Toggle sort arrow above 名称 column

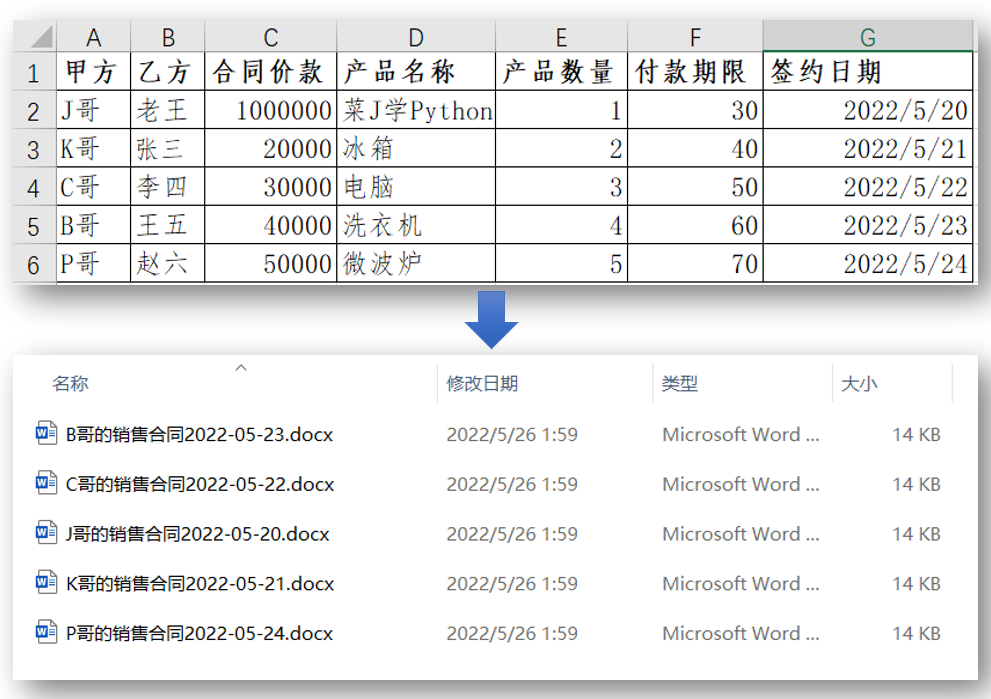[x=241, y=367]
